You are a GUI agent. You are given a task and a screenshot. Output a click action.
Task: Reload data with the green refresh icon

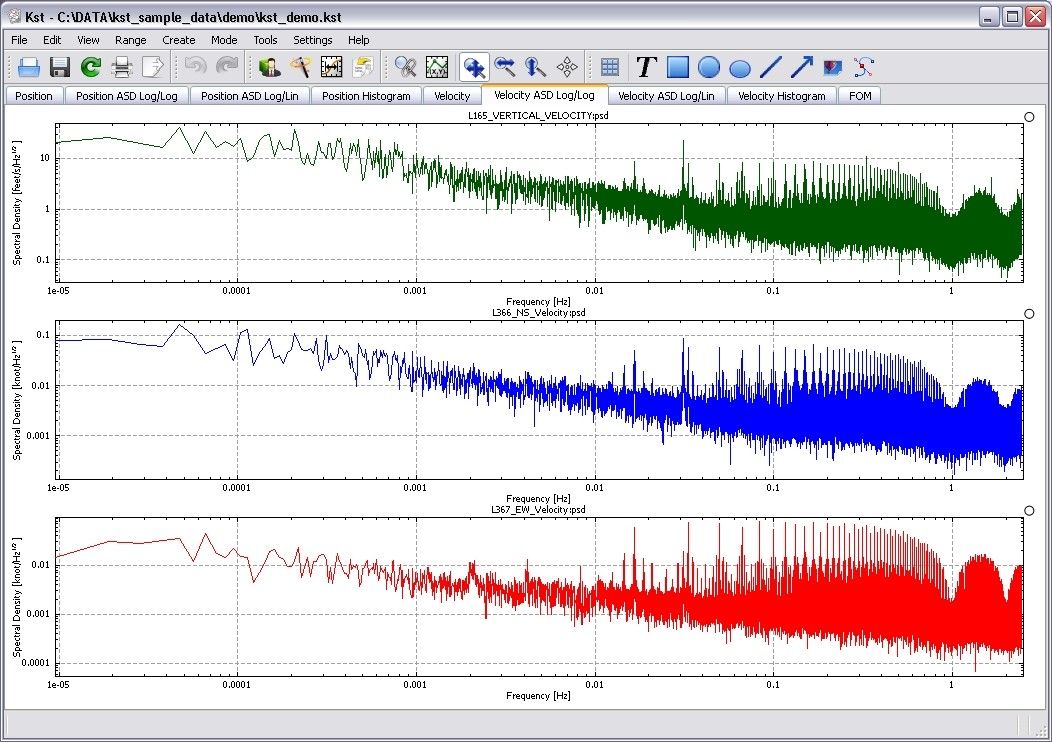coord(91,67)
